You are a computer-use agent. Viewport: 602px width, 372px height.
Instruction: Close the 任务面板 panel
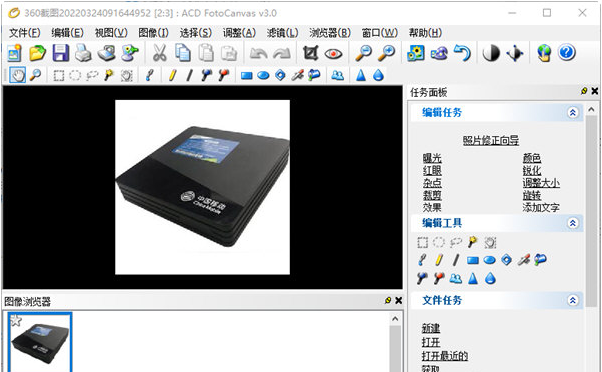595,91
